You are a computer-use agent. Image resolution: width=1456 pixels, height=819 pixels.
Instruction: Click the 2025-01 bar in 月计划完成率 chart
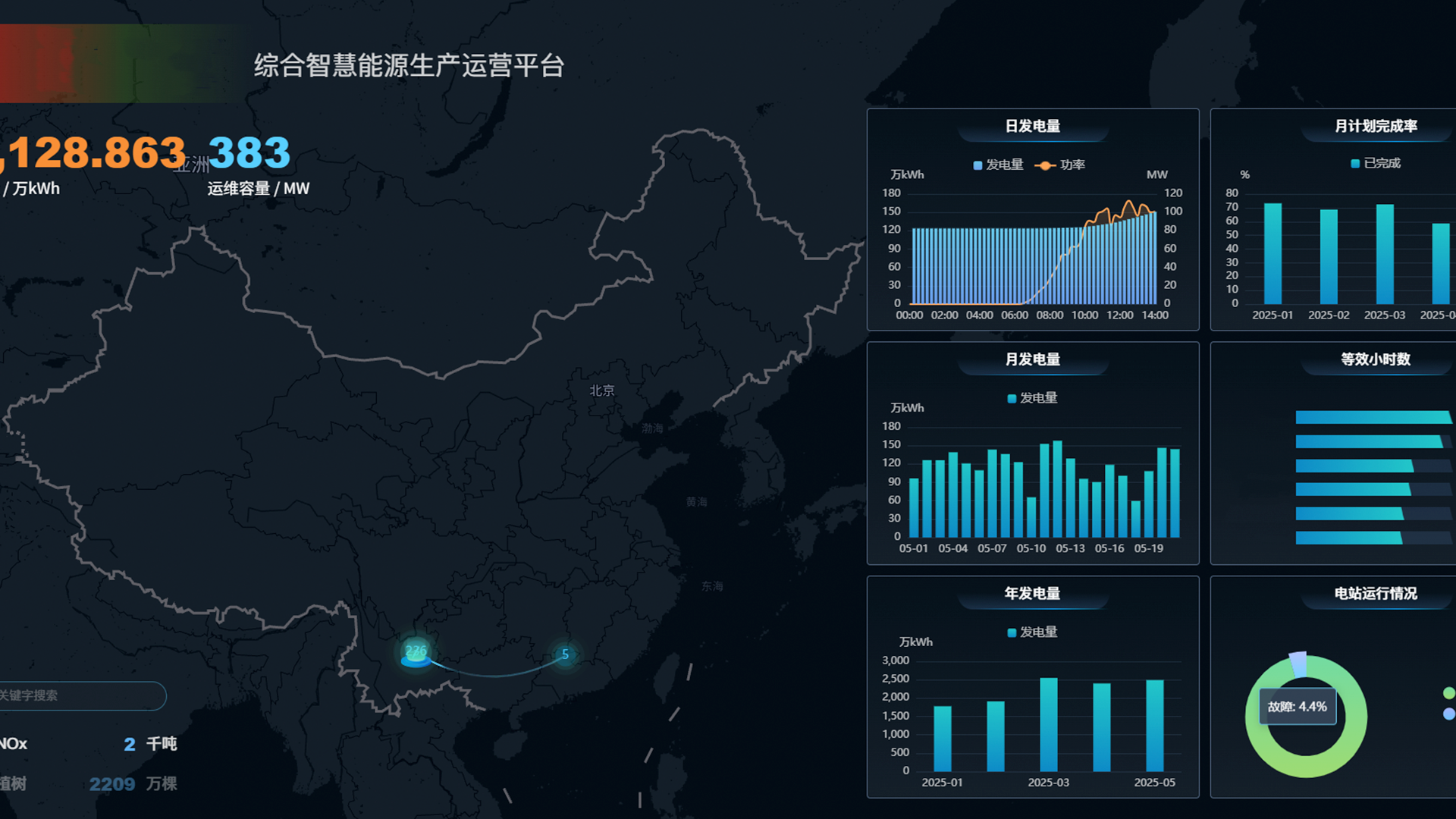coord(1272,254)
